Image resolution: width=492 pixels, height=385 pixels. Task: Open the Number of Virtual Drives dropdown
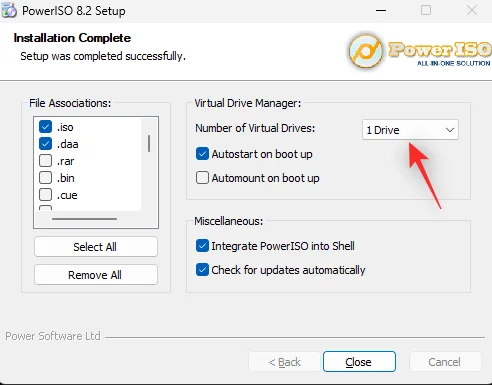[410, 130]
